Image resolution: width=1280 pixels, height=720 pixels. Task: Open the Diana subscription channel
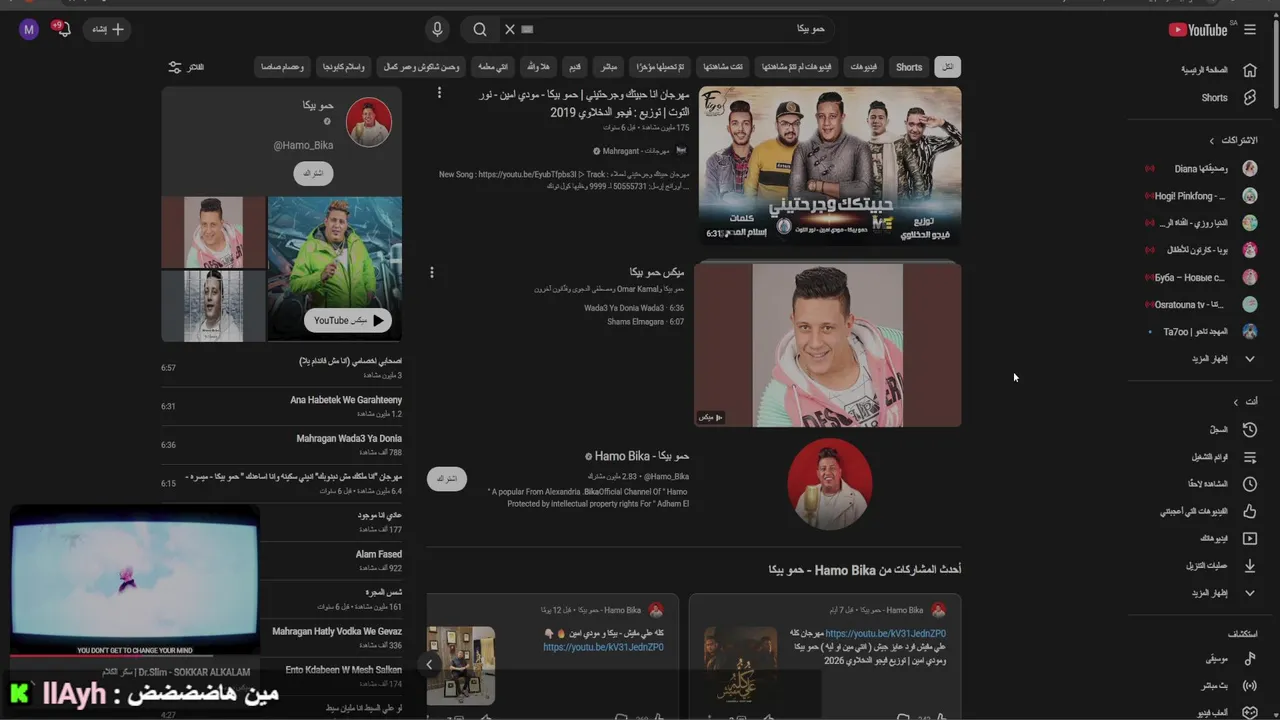click(1201, 169)
